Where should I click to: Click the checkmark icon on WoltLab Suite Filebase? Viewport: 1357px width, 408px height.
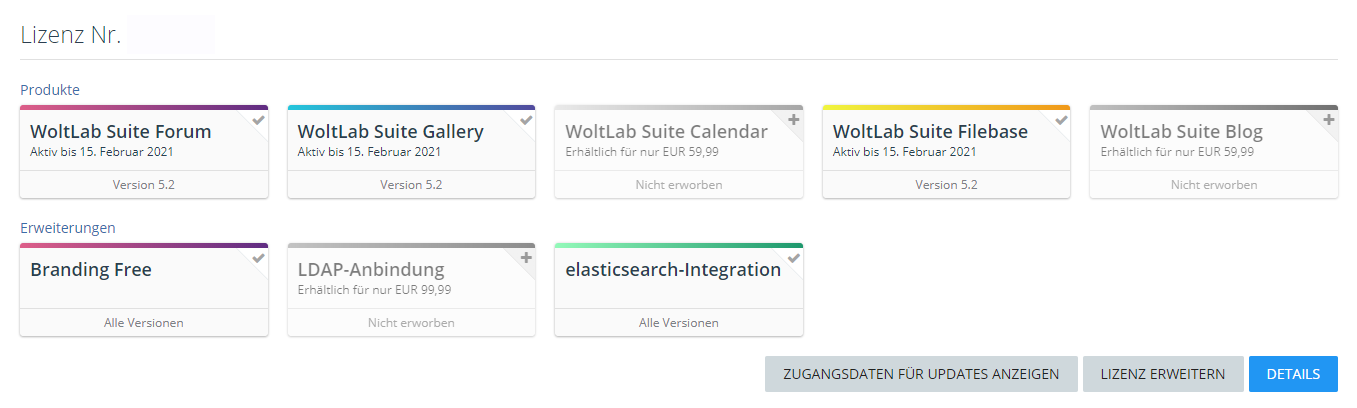1061,120
